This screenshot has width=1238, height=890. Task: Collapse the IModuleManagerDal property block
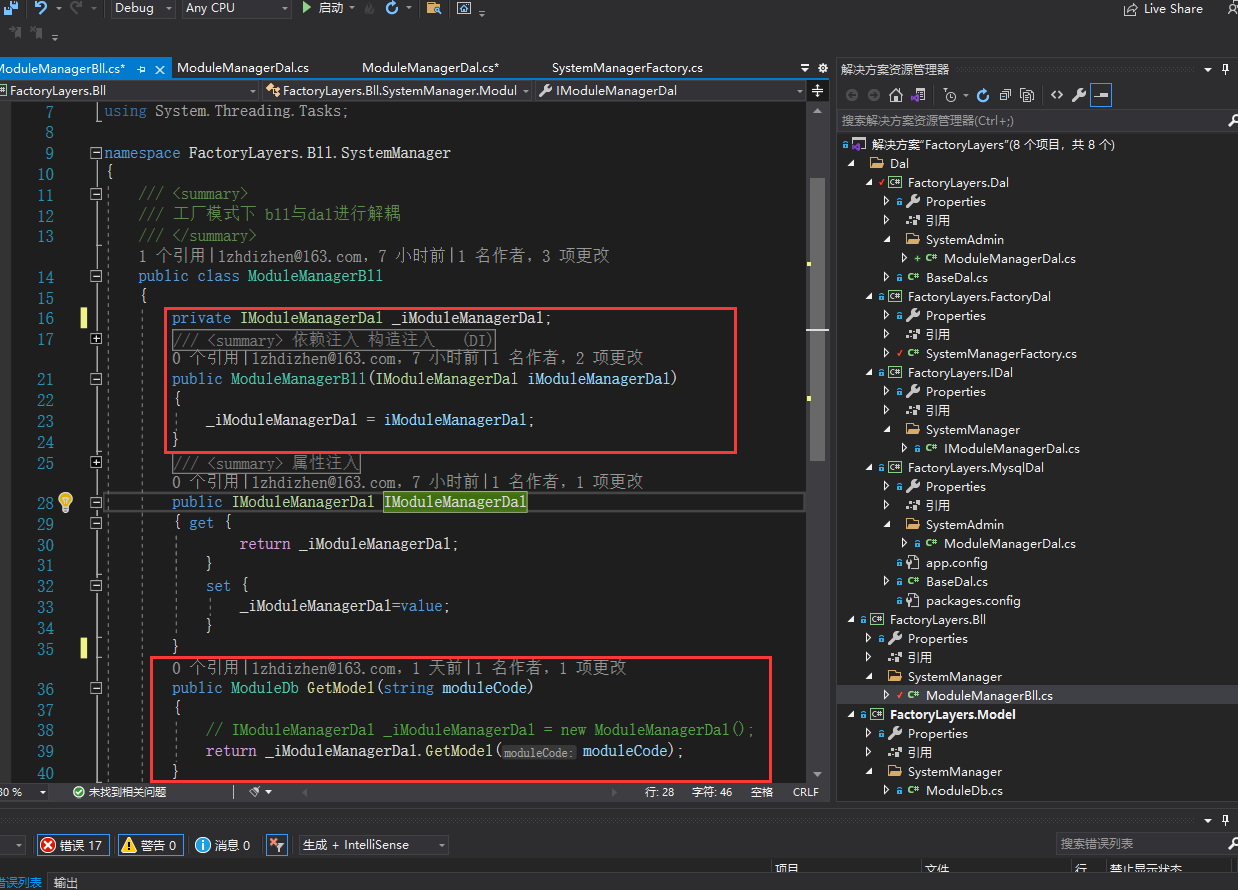pos(96,502)
